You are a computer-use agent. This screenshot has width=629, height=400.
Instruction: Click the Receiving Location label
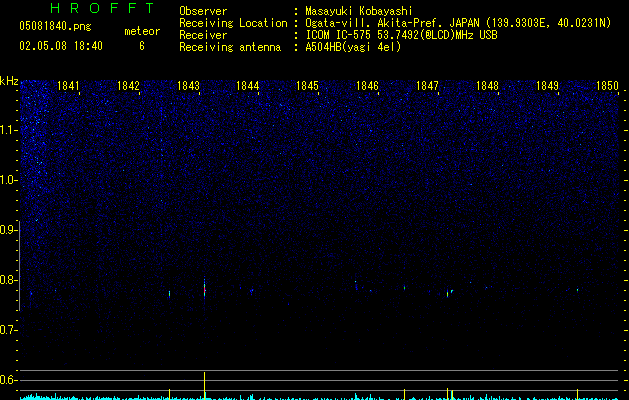pos(233,23)
